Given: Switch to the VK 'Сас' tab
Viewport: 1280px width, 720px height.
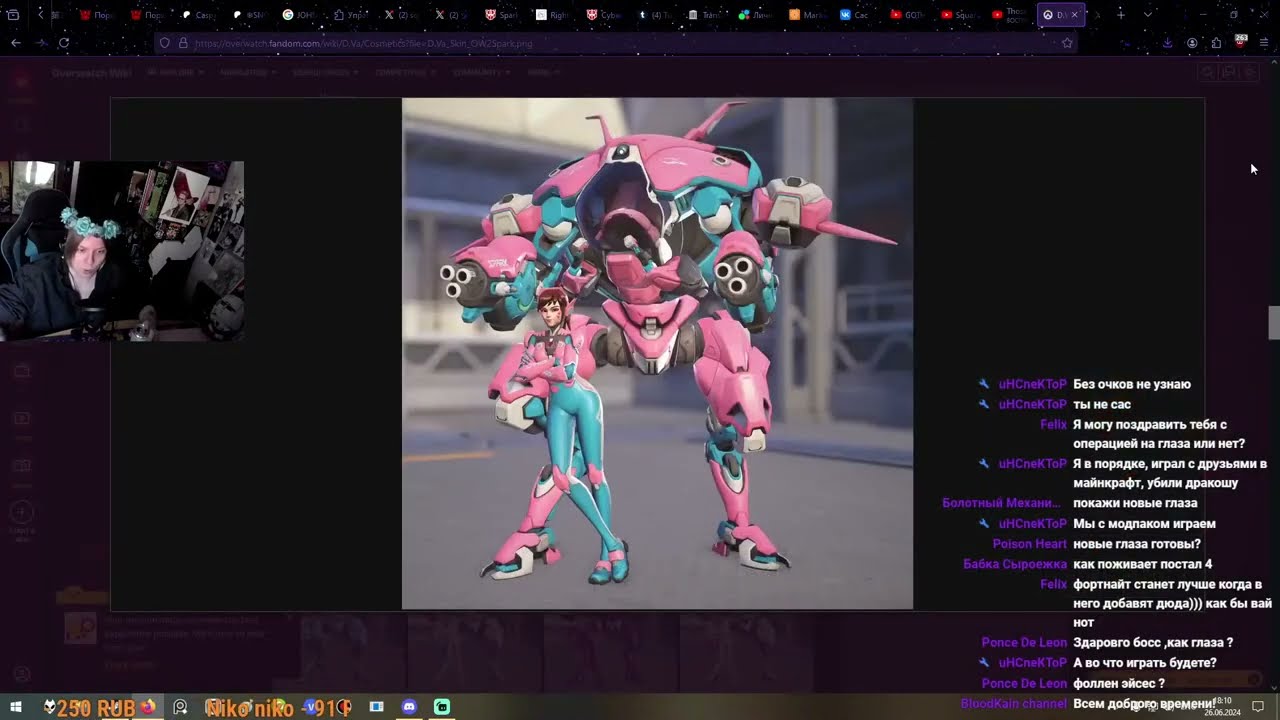Looking at the screenshot, I should (857, 15).
